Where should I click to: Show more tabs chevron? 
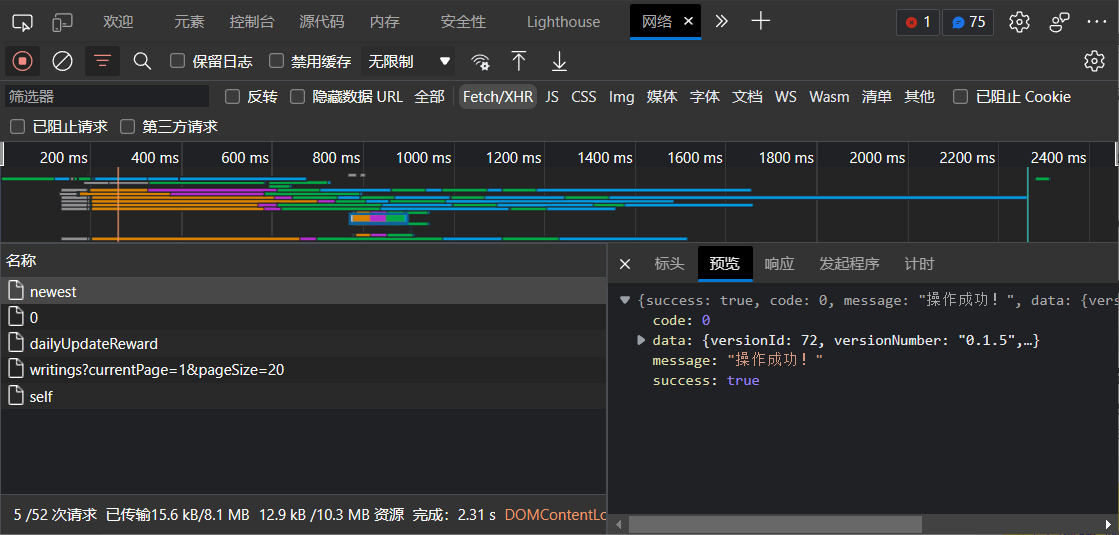[x=721, y=21]
